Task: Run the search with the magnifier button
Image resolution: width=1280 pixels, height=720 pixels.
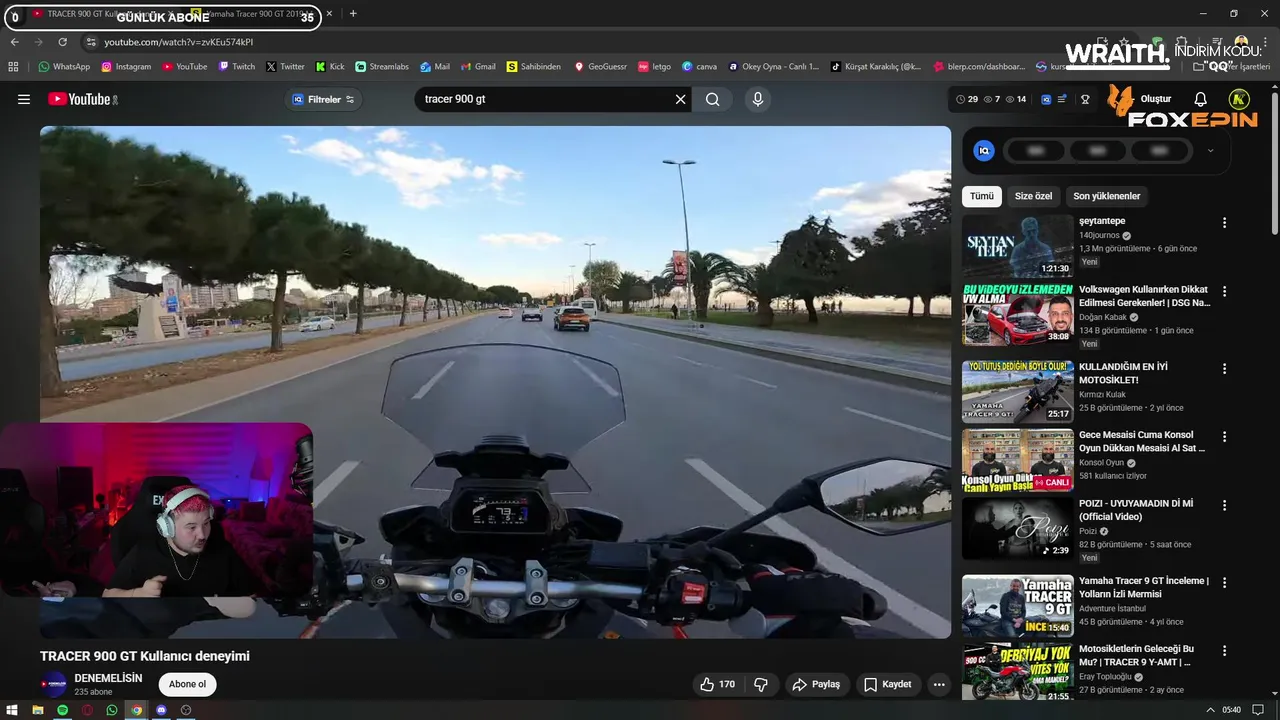Action: tap(712, 99)
